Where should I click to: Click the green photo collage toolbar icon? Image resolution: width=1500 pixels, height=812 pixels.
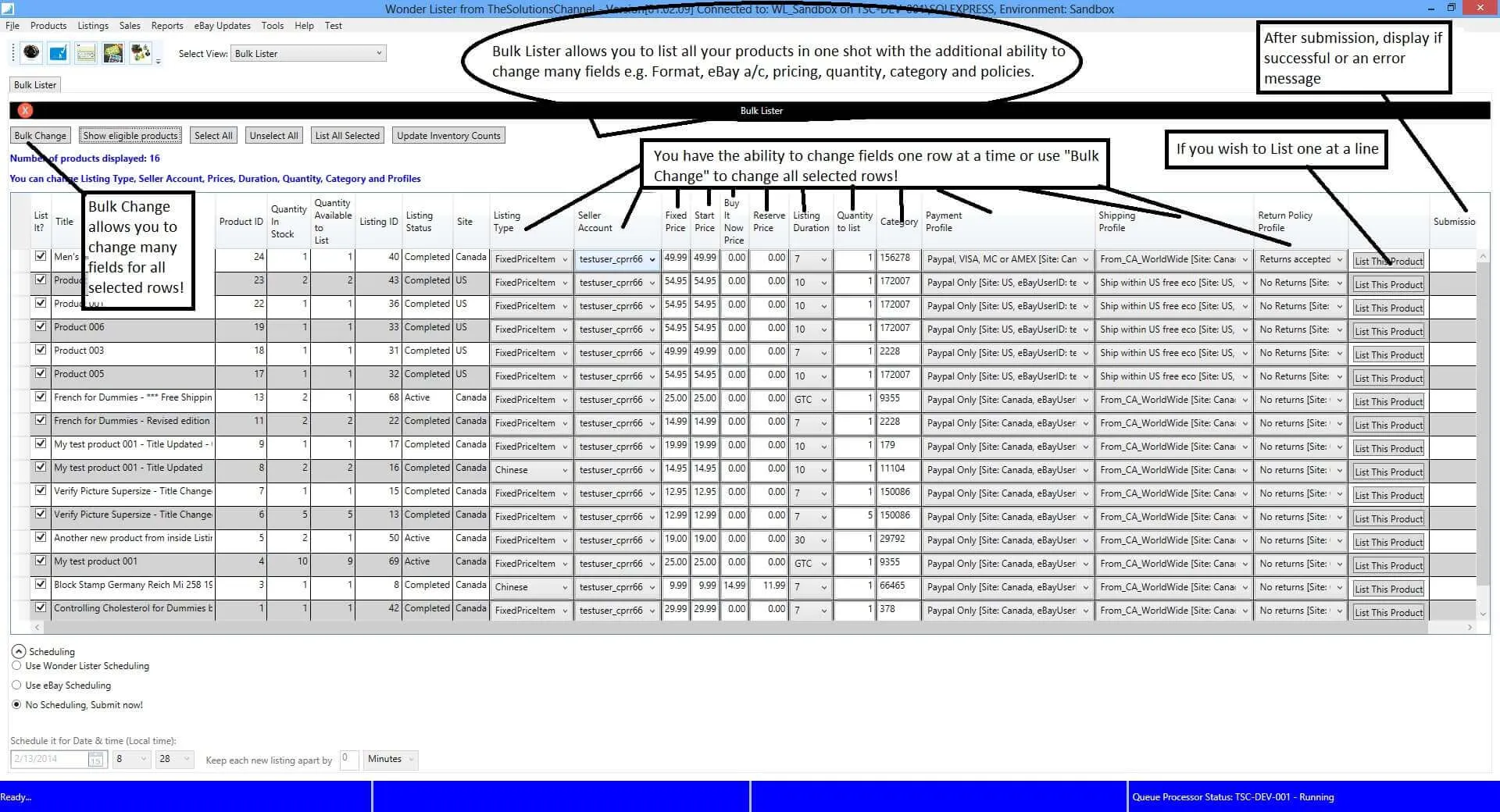click(x=113, y=52)
